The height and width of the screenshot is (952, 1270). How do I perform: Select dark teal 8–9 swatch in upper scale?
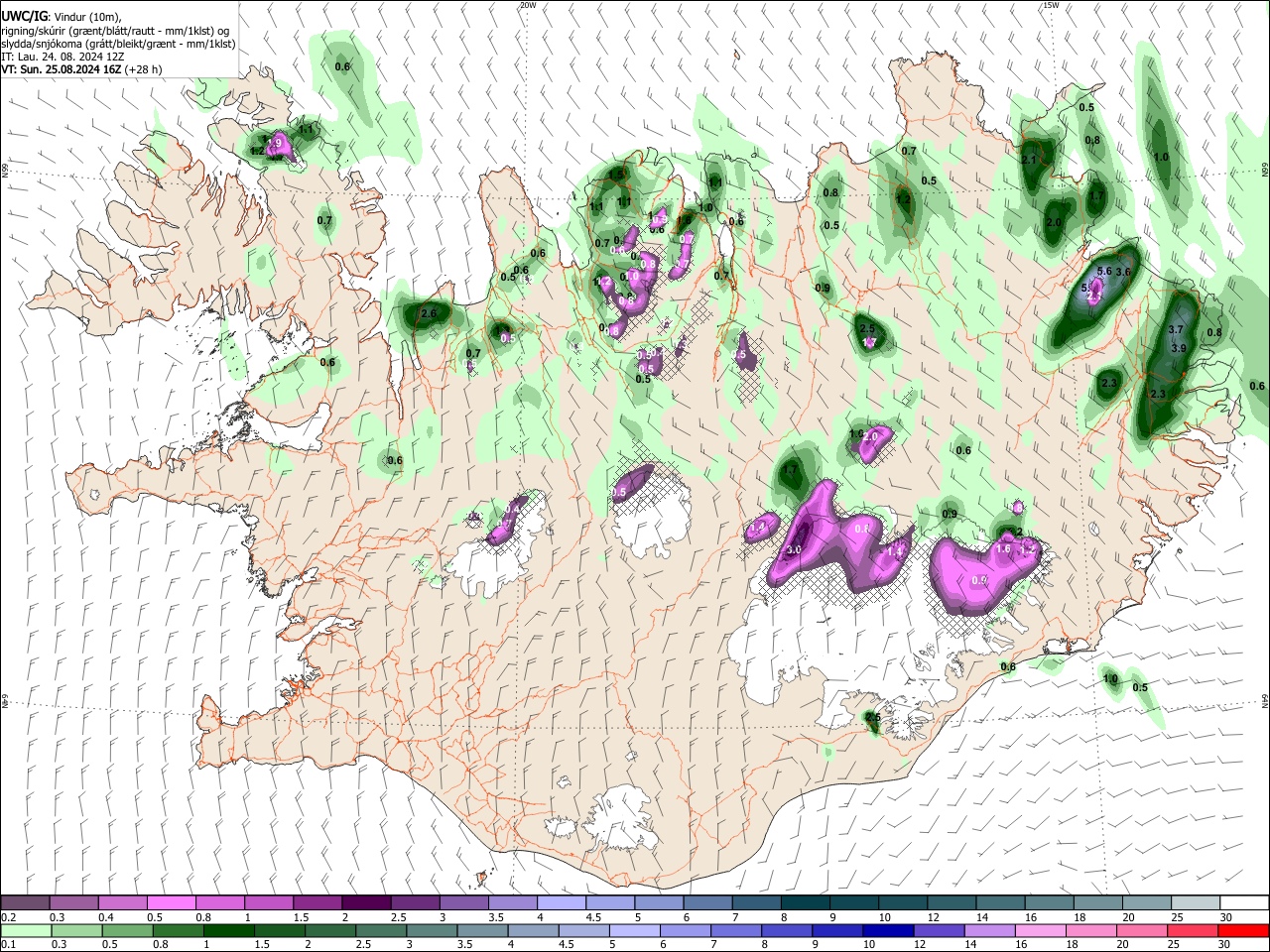[x=805, y=902]
